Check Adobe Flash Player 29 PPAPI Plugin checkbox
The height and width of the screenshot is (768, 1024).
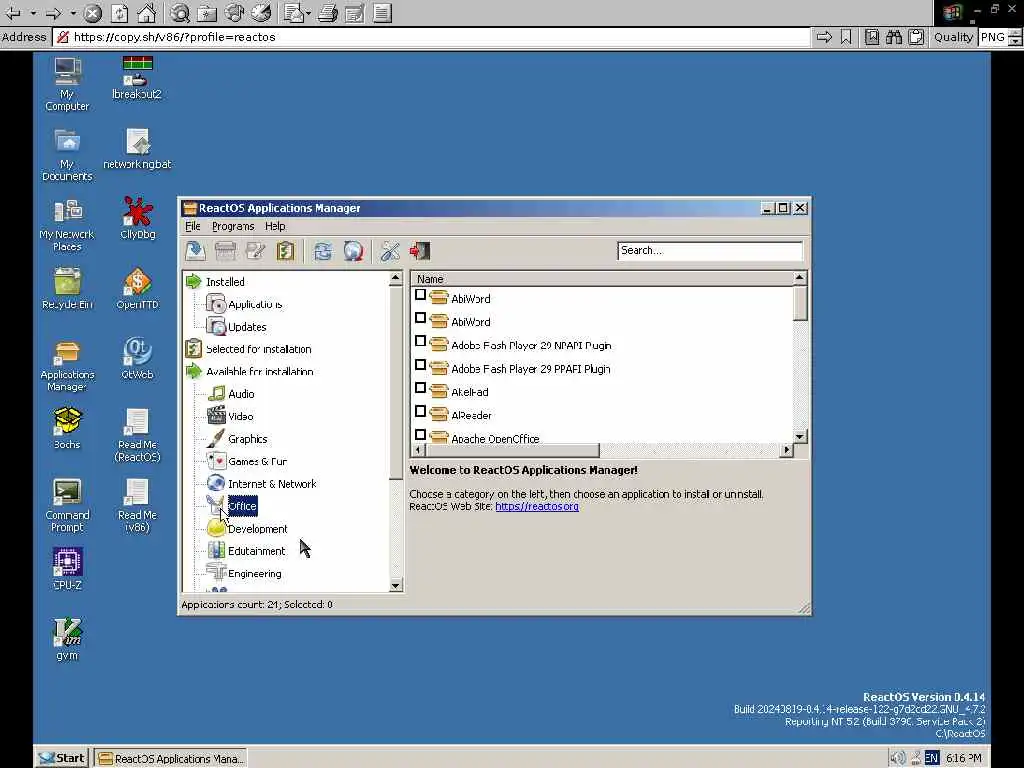(x=421, y=365)
